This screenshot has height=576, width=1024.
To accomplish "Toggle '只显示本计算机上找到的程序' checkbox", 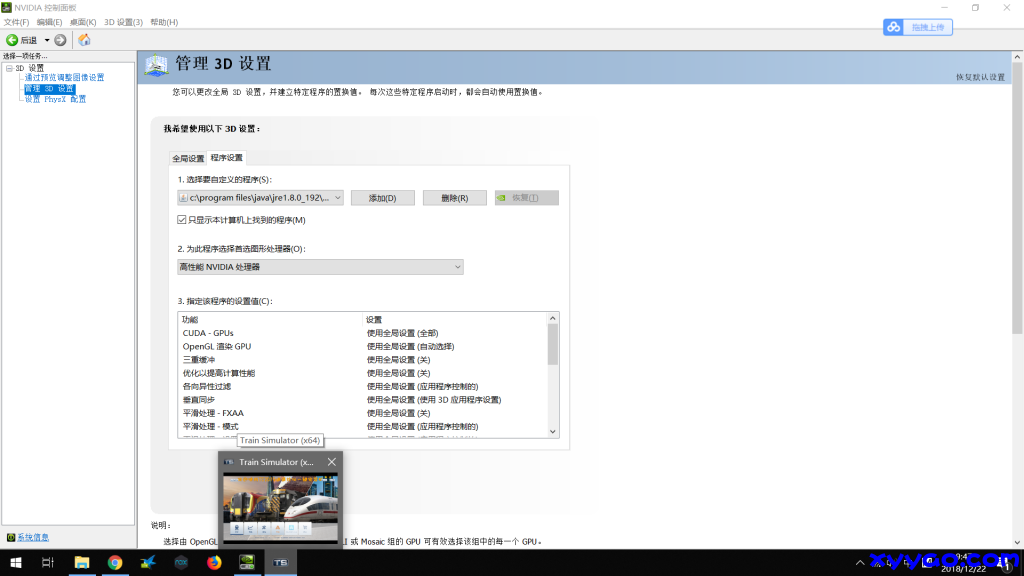I will click(x=182, y=220).
